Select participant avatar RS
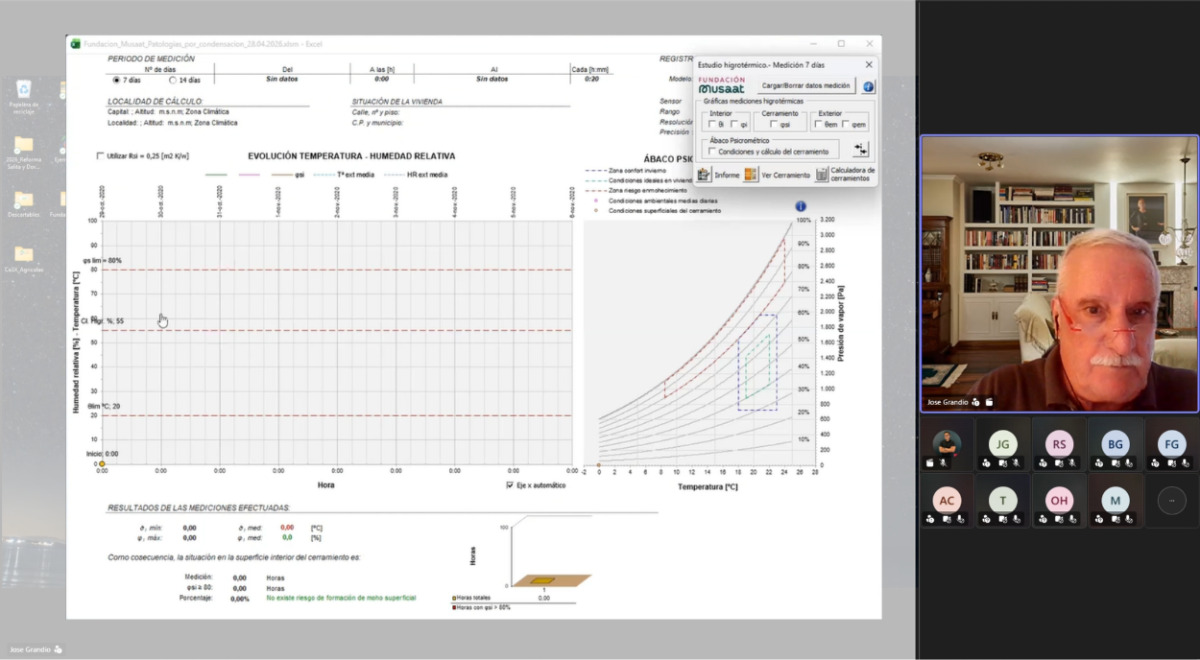The width and height of the screenshot is (1200, 660). click(x=1059, y=443)
